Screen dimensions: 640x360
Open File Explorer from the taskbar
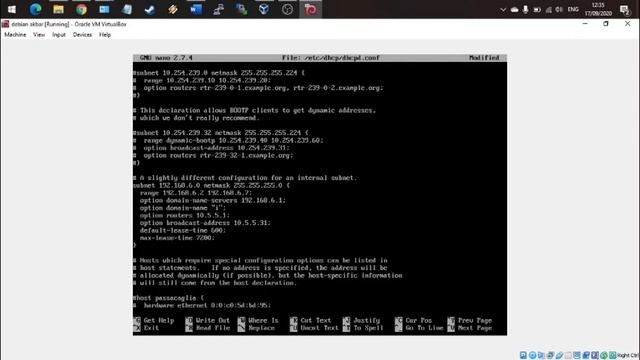[x=58, y=9]
